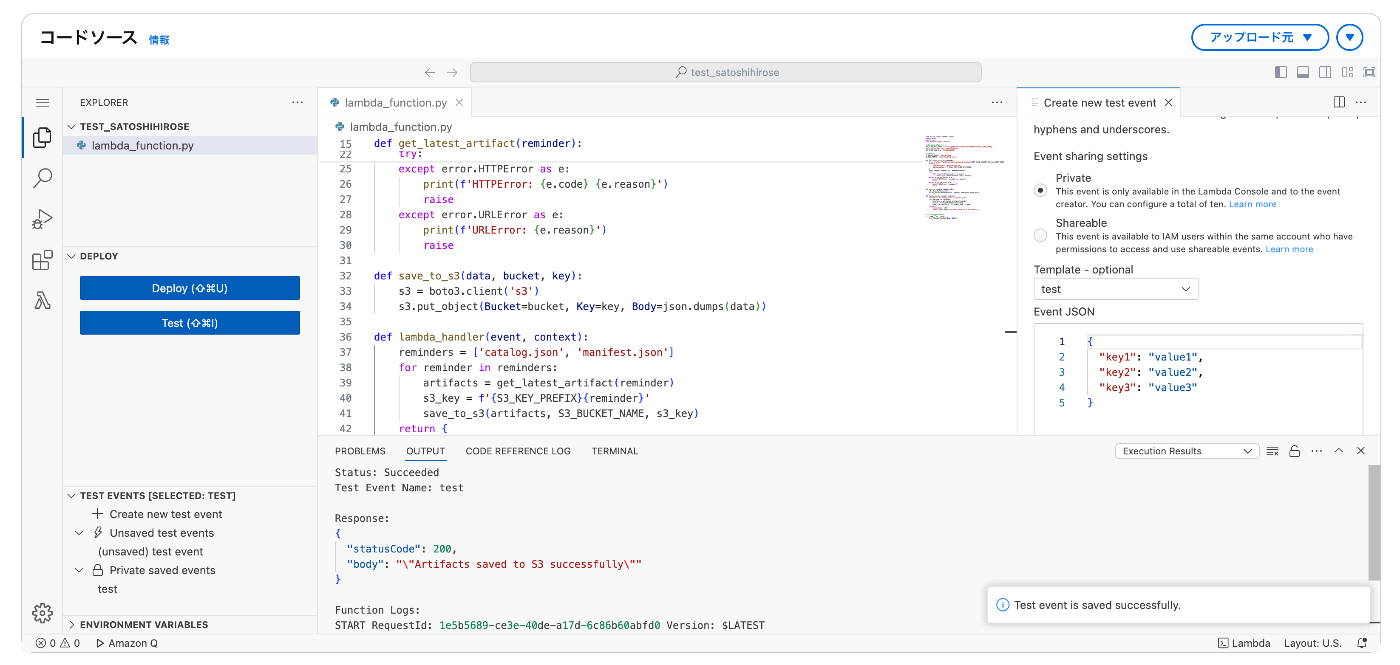Open the Lambda icon in the activity bar
The height and width of the screenshot is (665, 1400).
pos(42,301)
